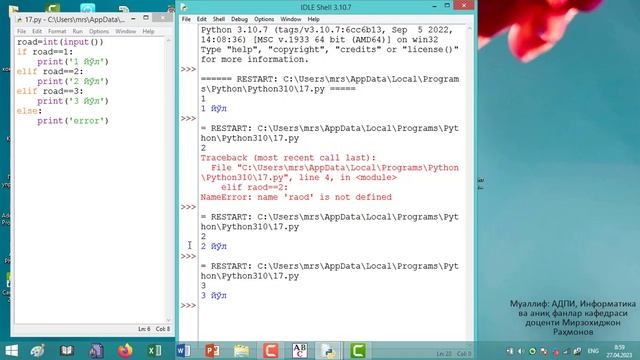
Task: Open the Help menu in IDLE Shell
Action: (x=313, y=19)
